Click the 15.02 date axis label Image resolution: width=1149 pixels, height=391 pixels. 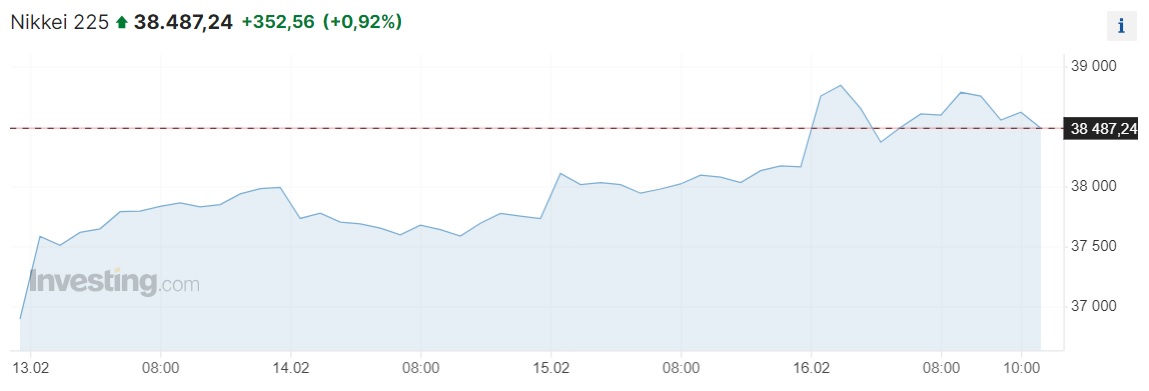pos(550,368)
